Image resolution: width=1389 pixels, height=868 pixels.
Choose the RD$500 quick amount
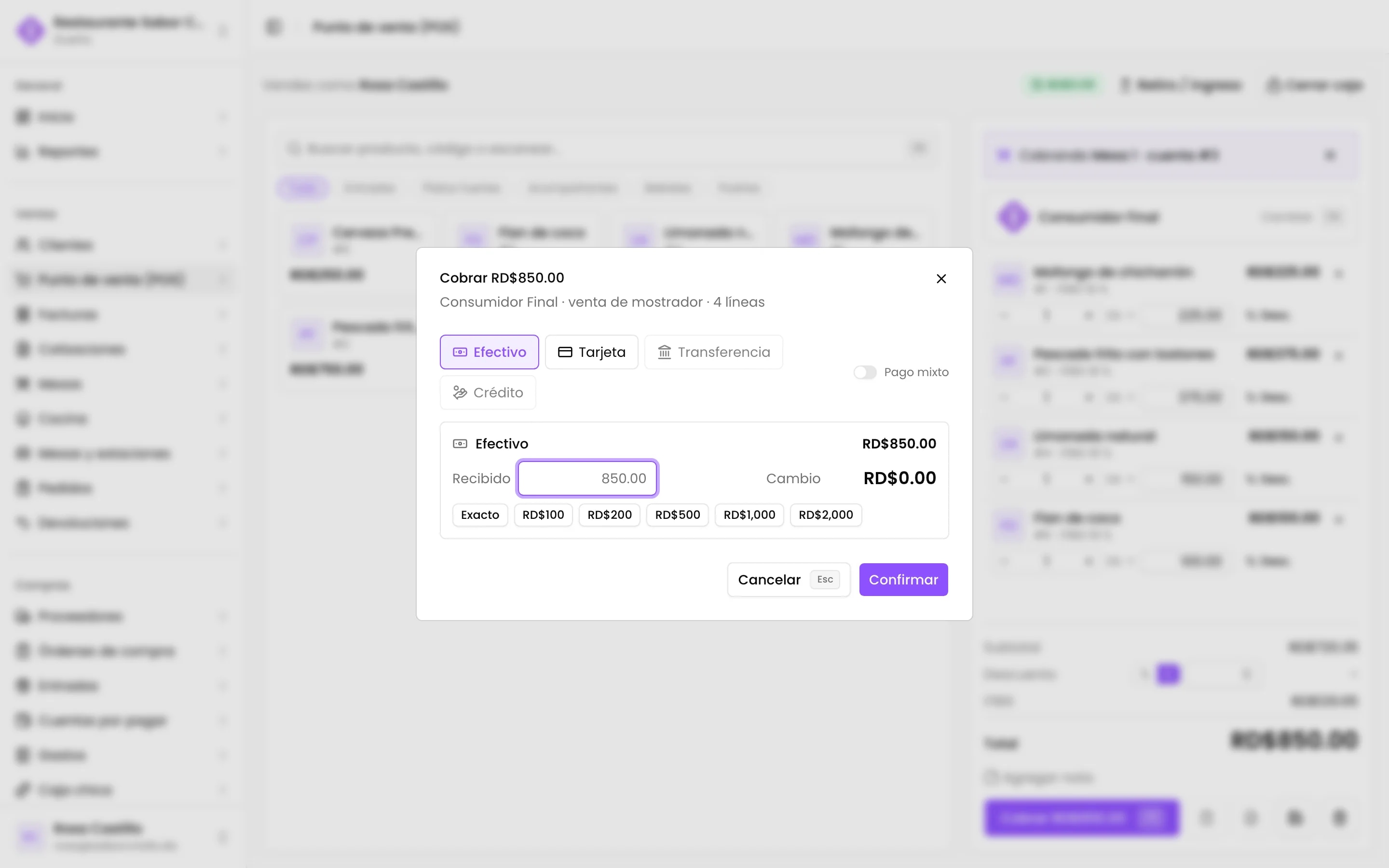(x=677, y=515)
